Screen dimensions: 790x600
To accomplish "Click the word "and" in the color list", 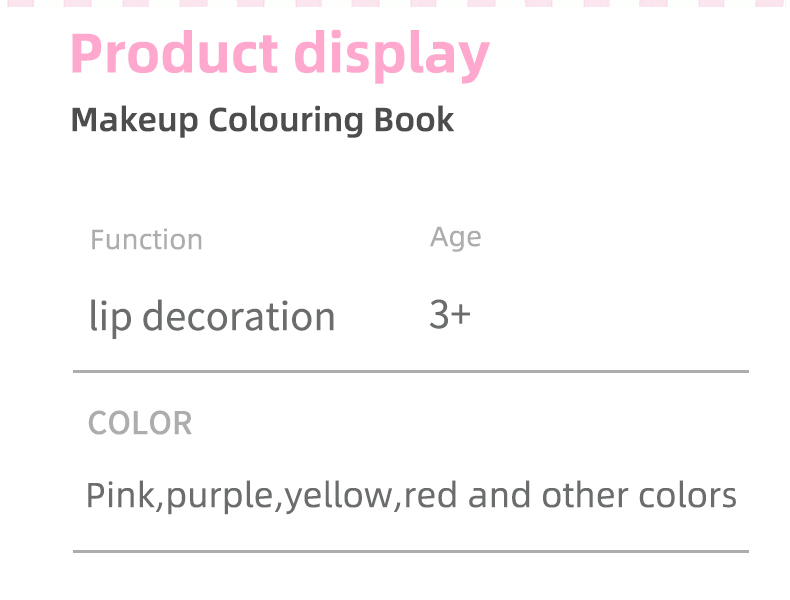I will pyautogui.click(x=500, y=495).
